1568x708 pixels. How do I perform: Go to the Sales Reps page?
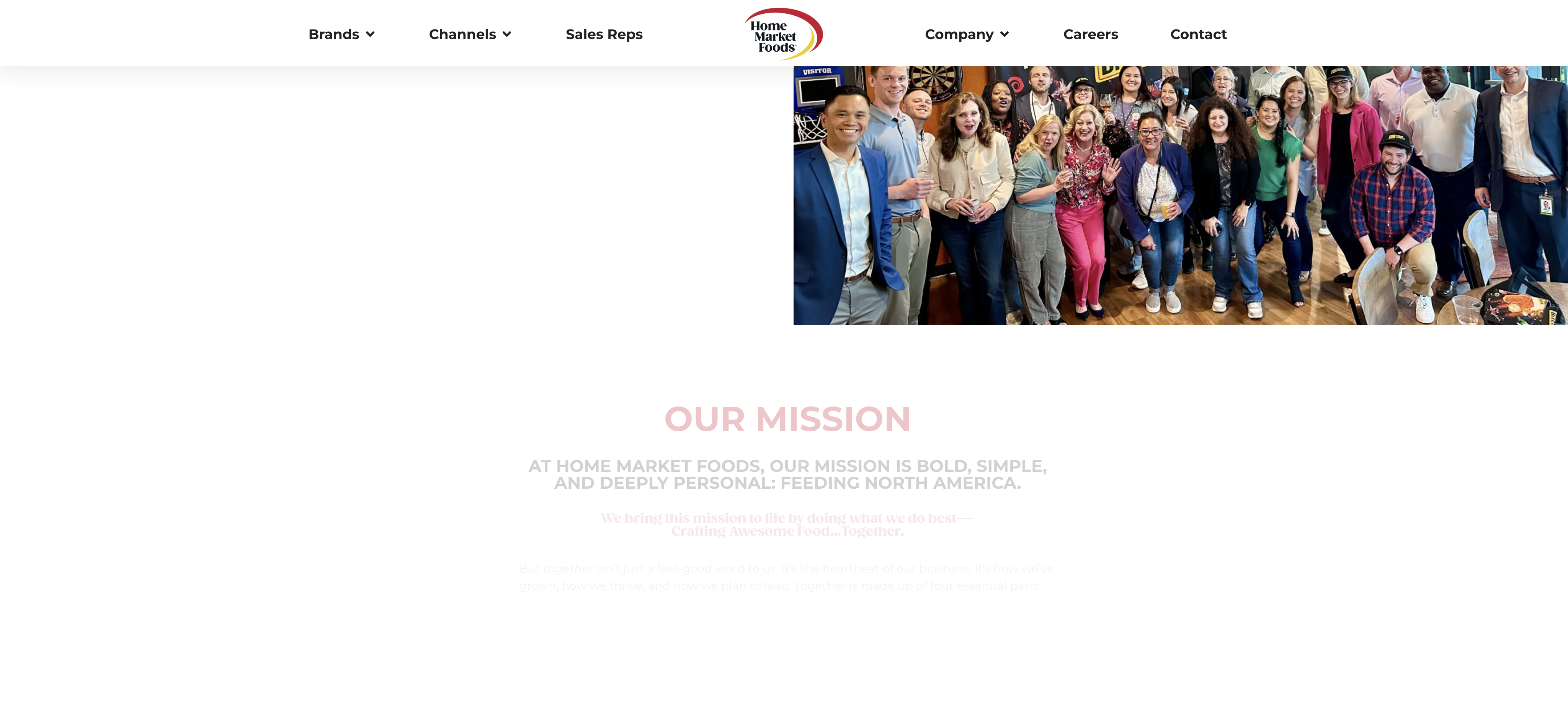coord(604,35)
